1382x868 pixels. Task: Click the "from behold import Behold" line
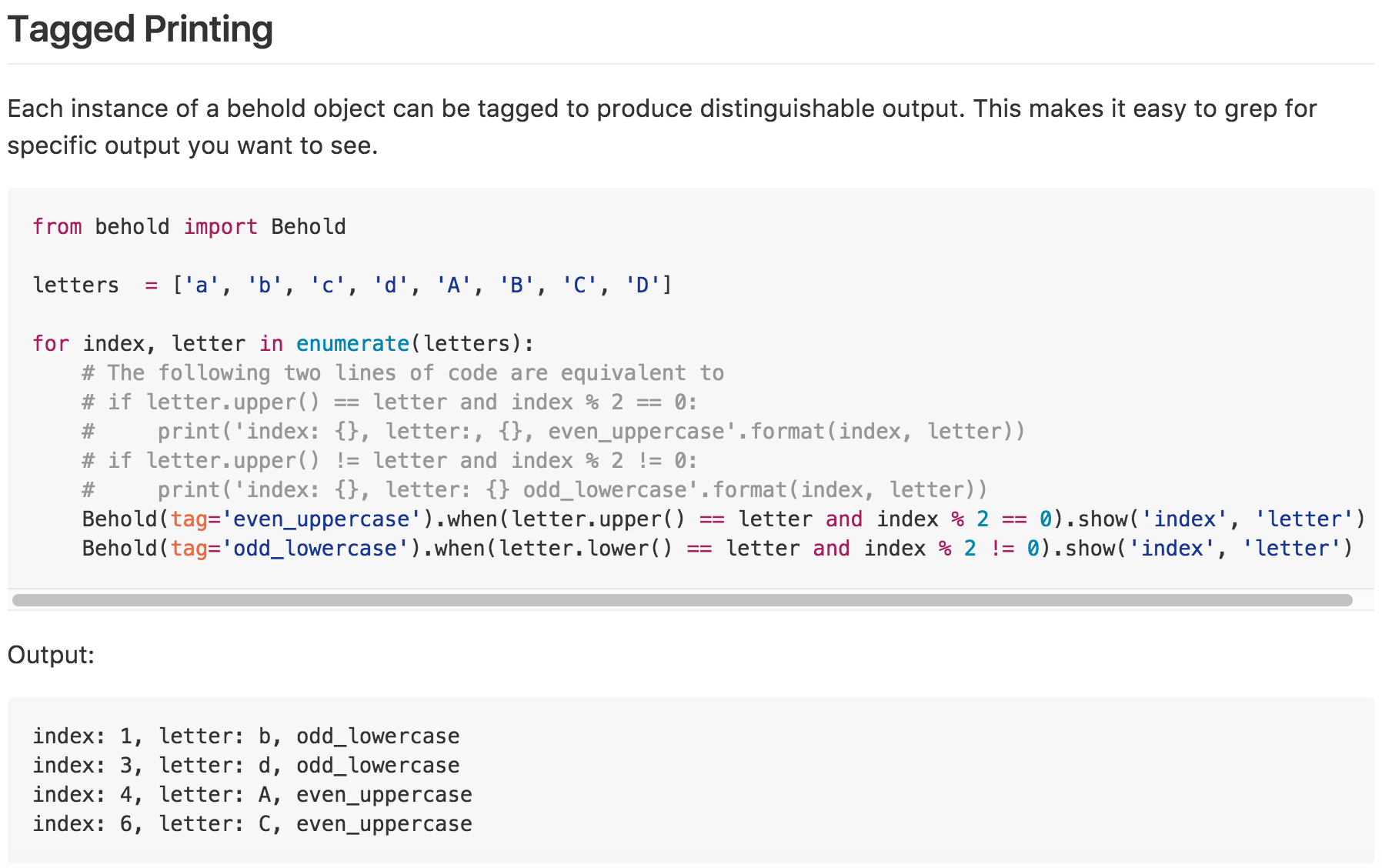[189, 227]
